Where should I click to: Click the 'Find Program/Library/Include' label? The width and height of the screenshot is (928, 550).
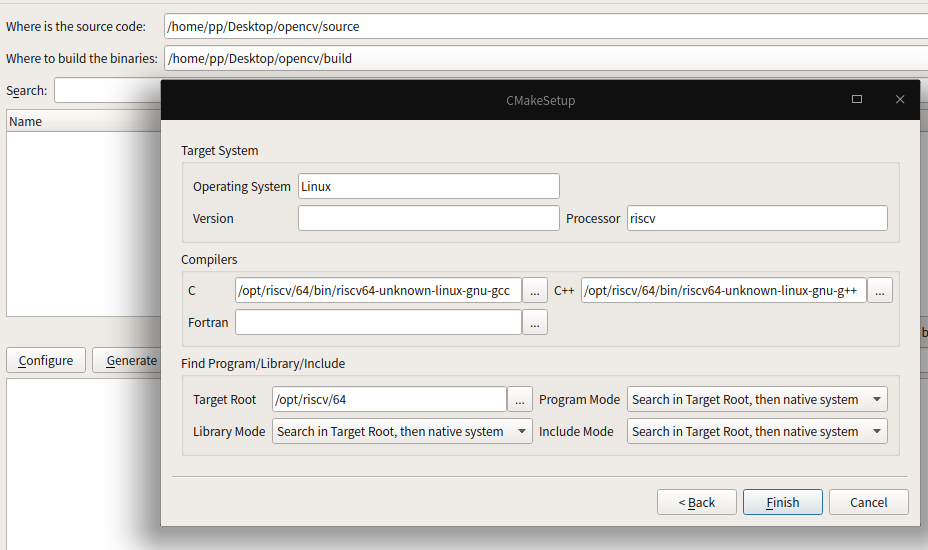pyautogui.click(x=263, y=364)
